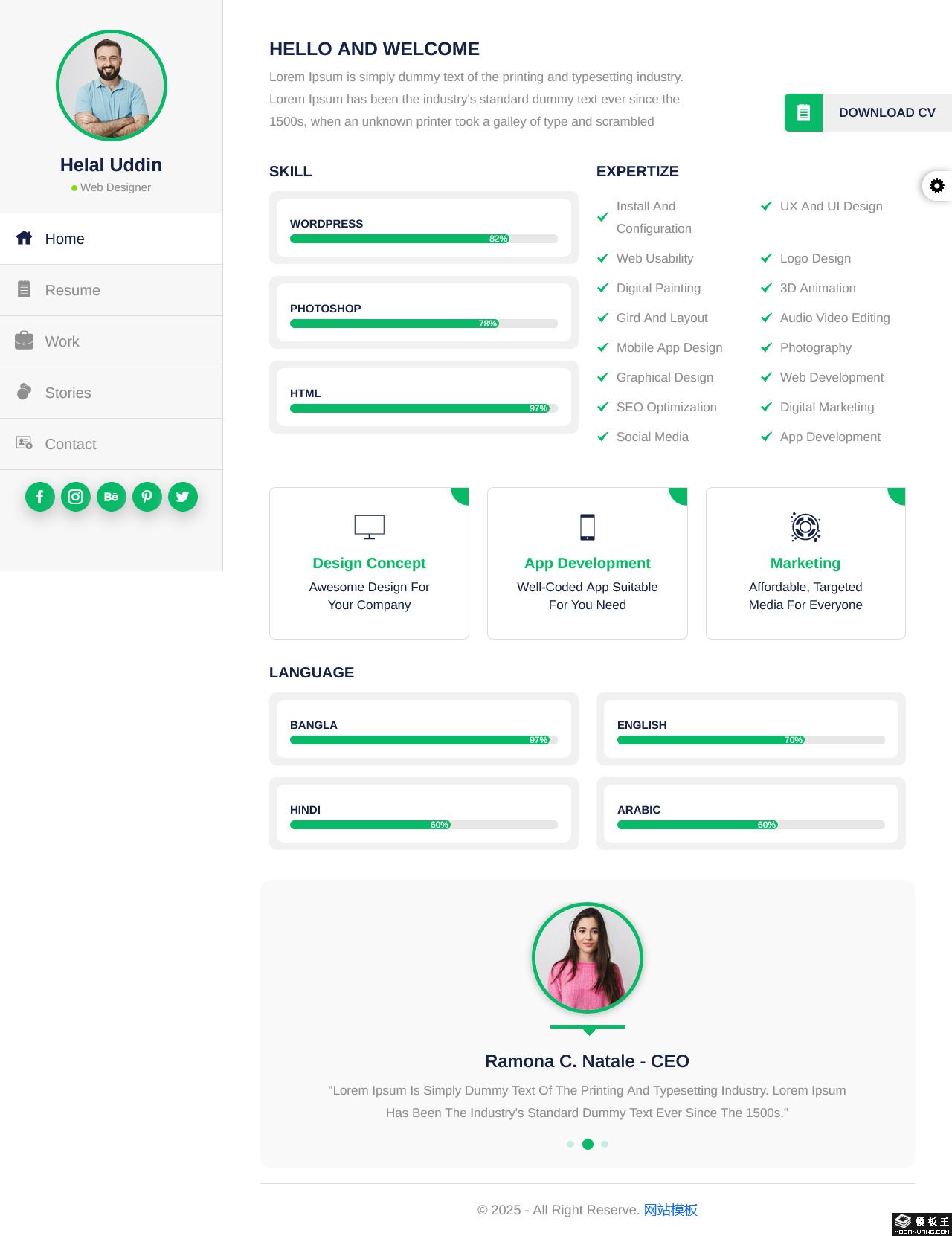
Task: Go to the Home menu item
Action: [x=112, y=239]
